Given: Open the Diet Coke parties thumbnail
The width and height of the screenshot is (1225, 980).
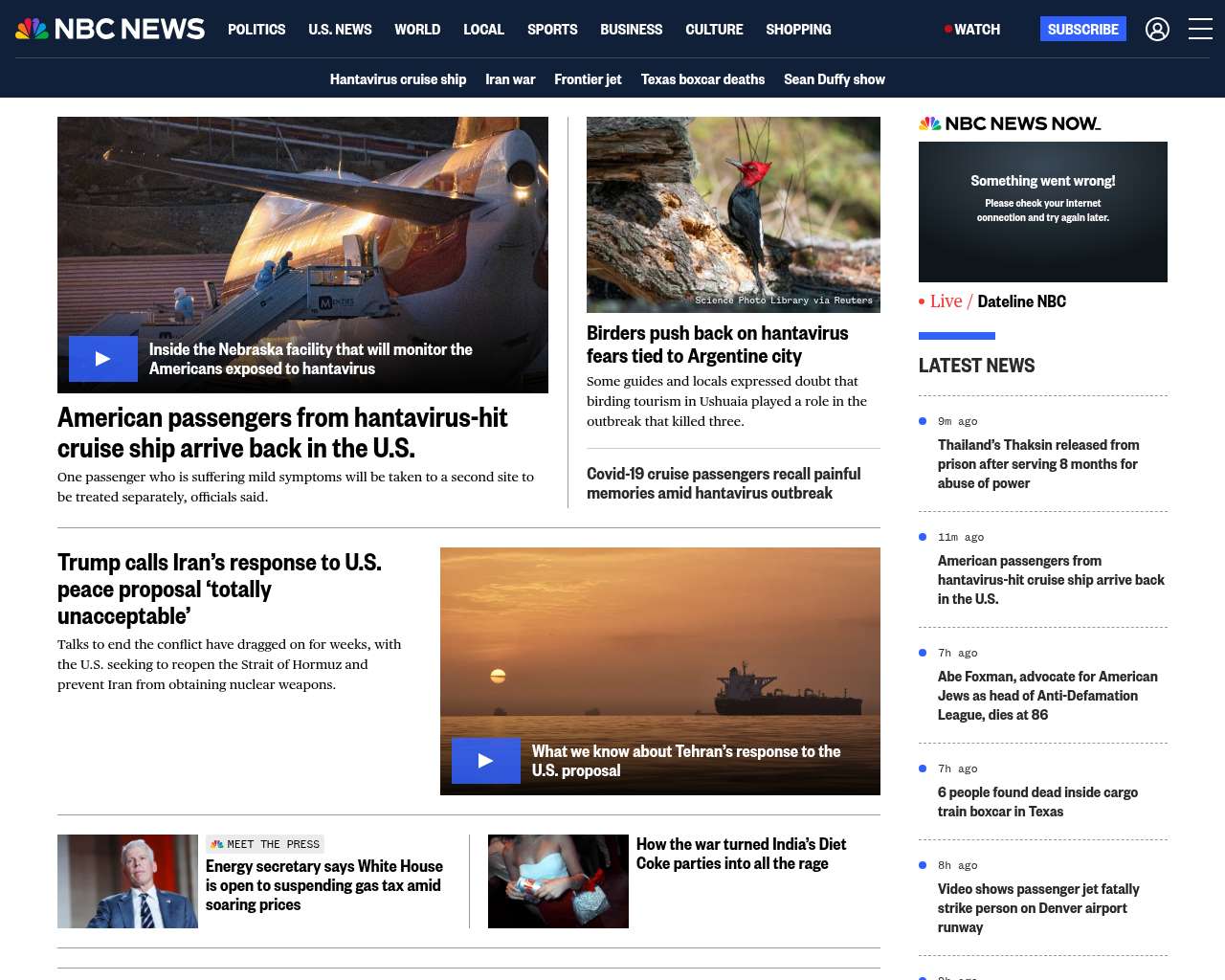Looking at the screenshot, I should (x=558, y=881).
